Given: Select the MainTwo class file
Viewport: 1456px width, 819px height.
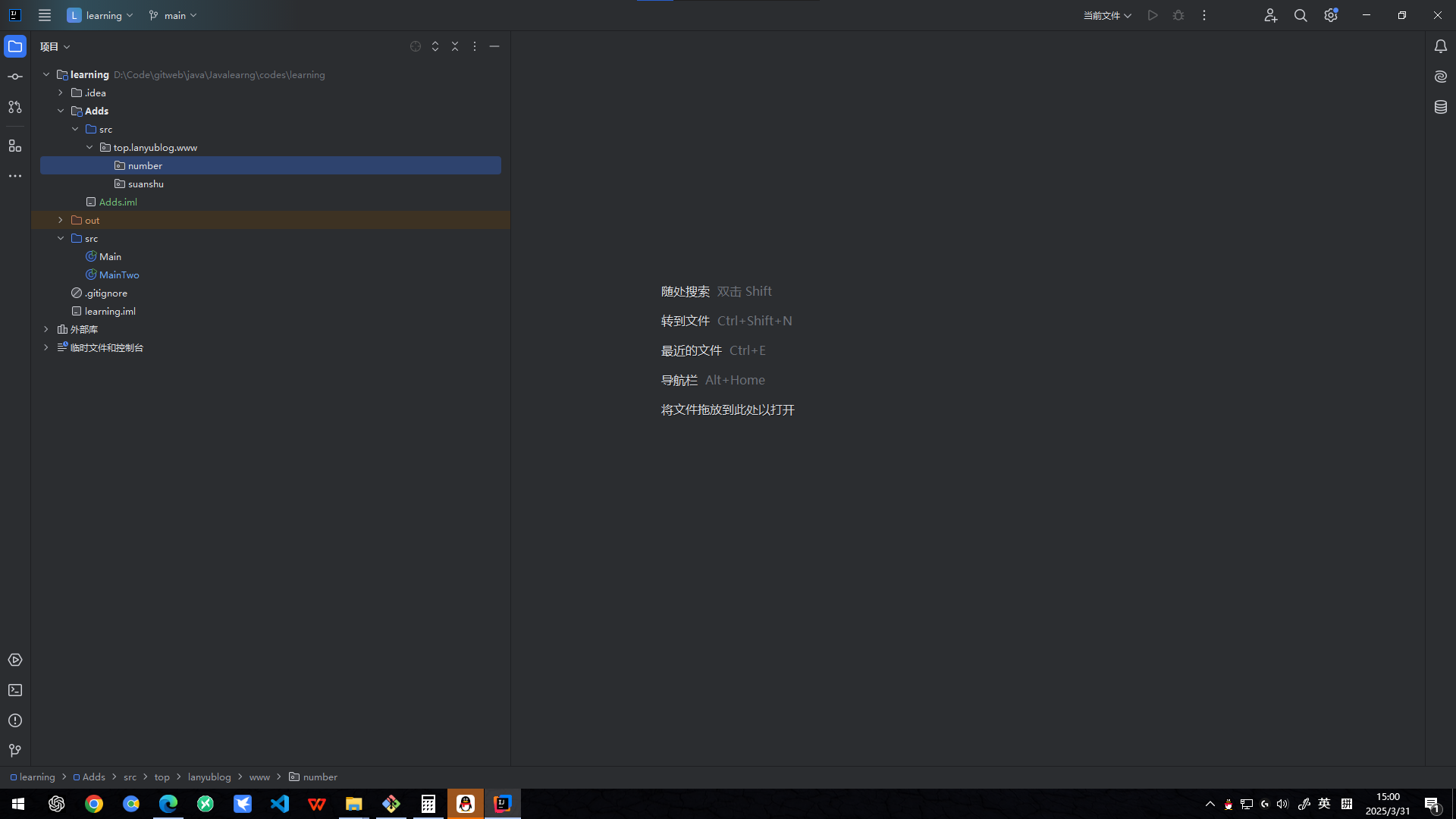Looking at the screenshot, I should click(119, 275).
